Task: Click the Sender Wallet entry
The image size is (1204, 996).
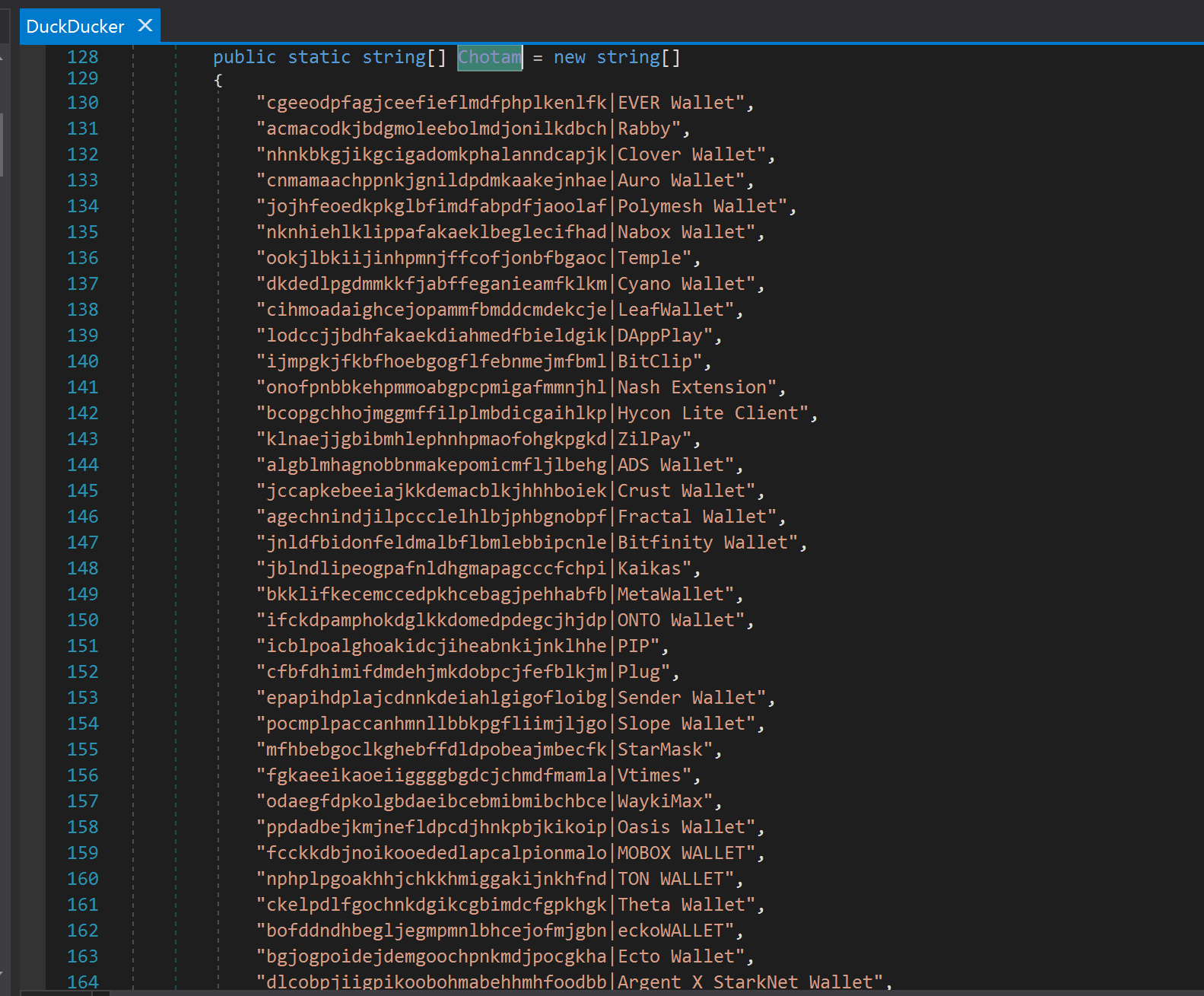Action: coord(516,698)
